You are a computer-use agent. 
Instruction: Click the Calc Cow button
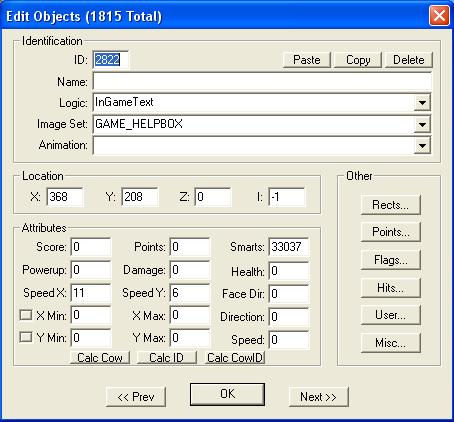point(100,358)
